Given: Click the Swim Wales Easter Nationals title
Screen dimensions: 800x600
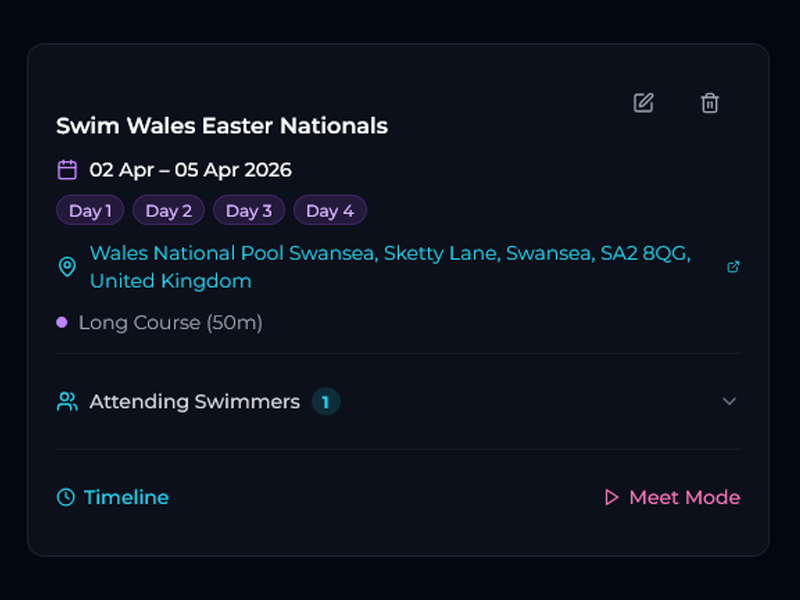Looking at the screenshot, I should click(222, 126).
